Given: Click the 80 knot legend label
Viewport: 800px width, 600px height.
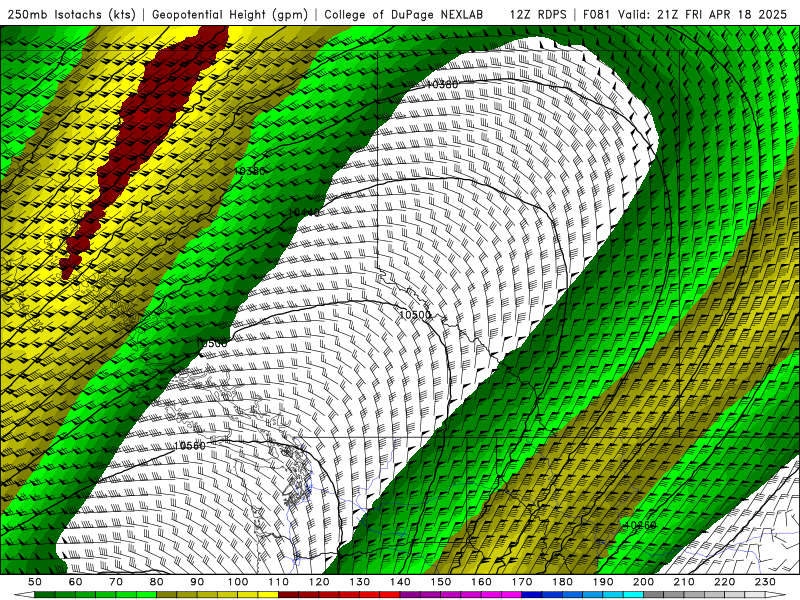Looking at the screenshot, I should point(157,582).
